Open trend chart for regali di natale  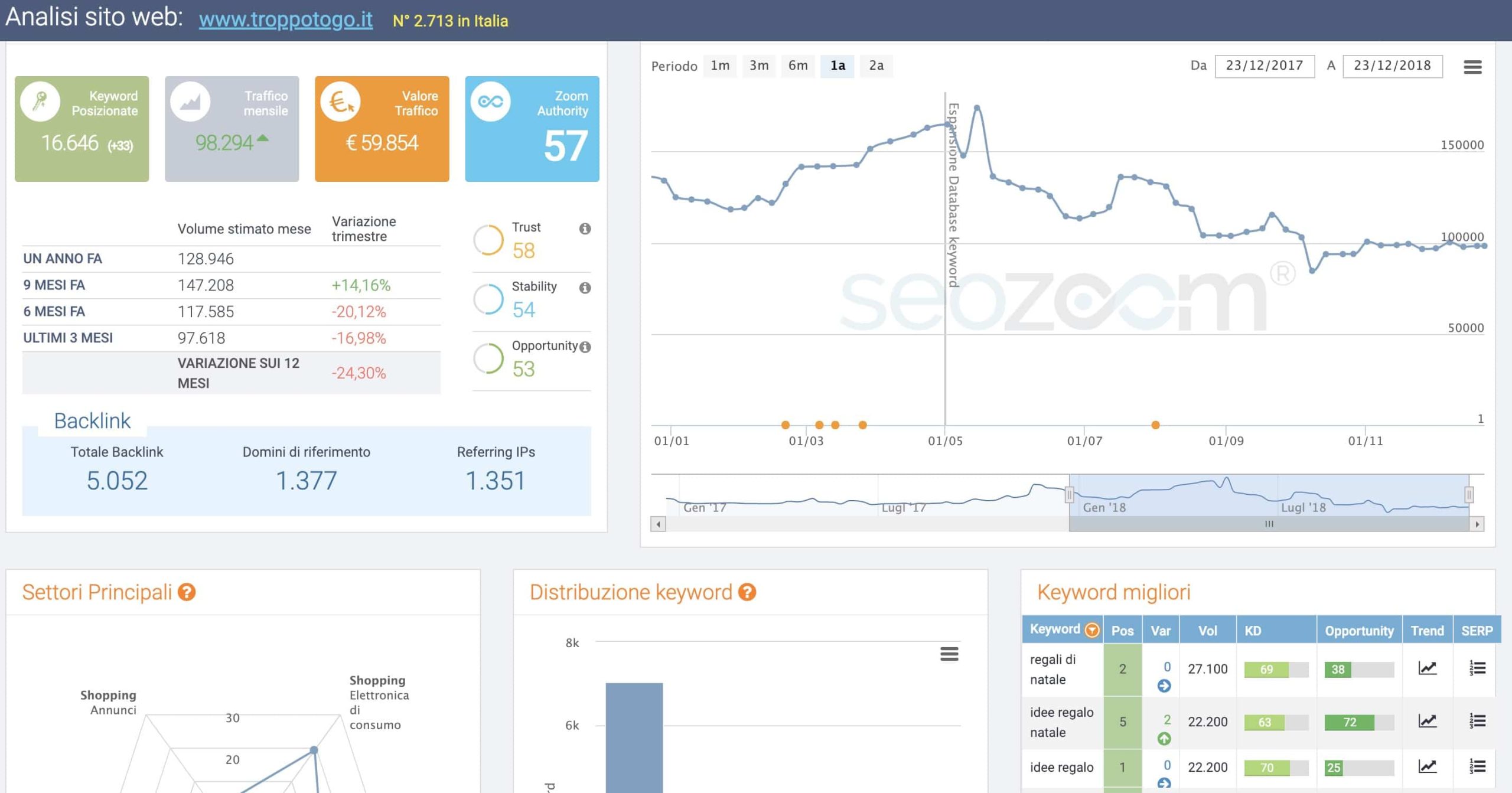pos(1426,669)
